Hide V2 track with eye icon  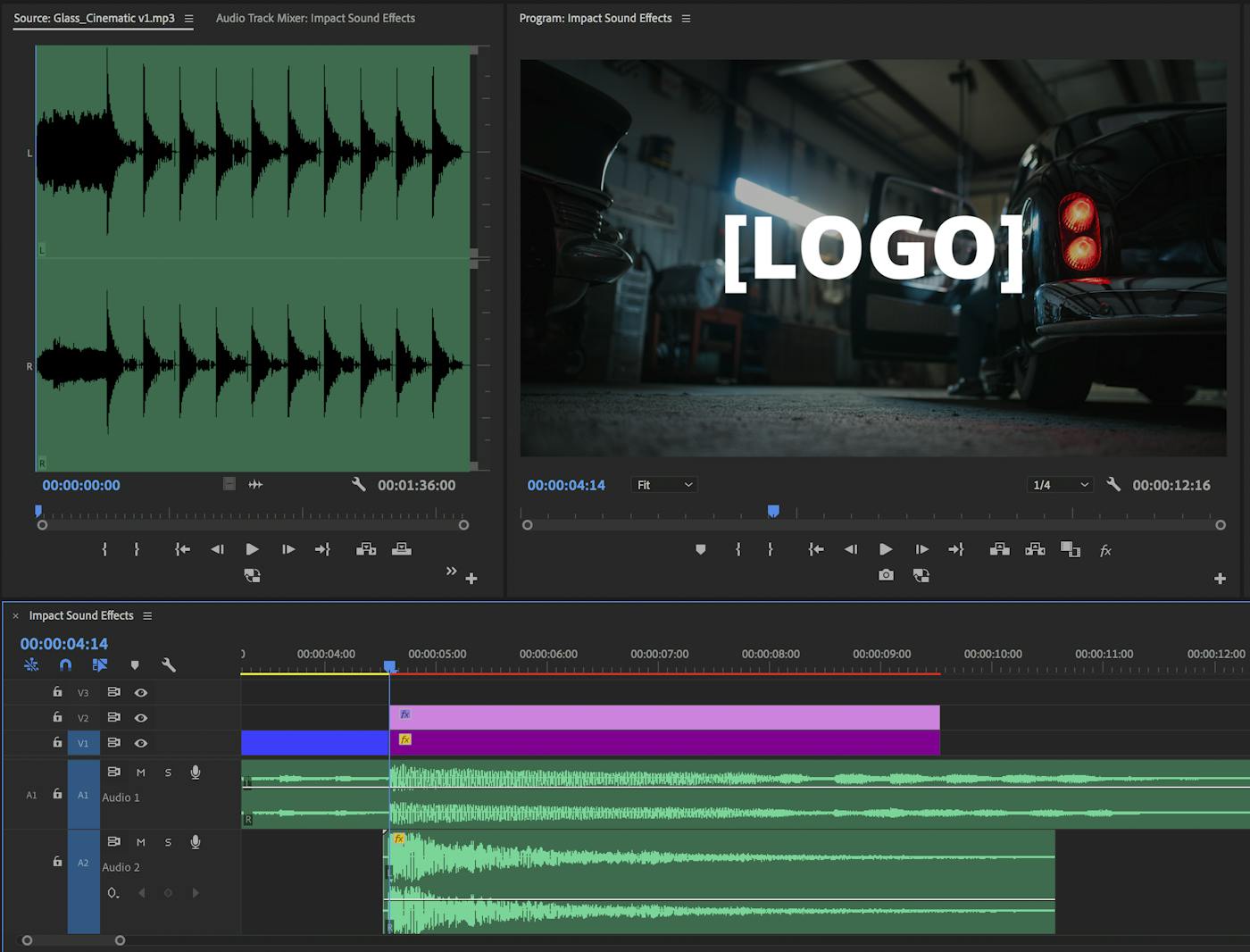(141, 717)
